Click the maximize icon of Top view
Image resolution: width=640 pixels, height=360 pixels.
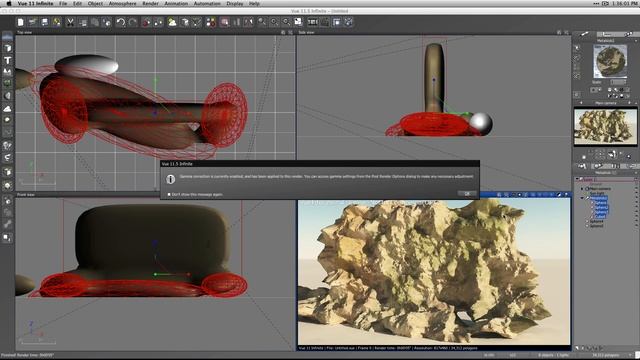[290, 32]
